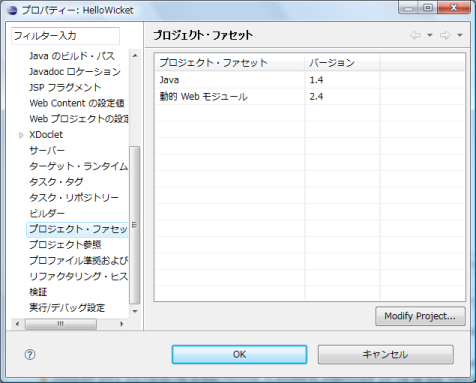Select Web Content の設定値 item
The width and height of the screenshot is (476, 383).
click(77, 103)
